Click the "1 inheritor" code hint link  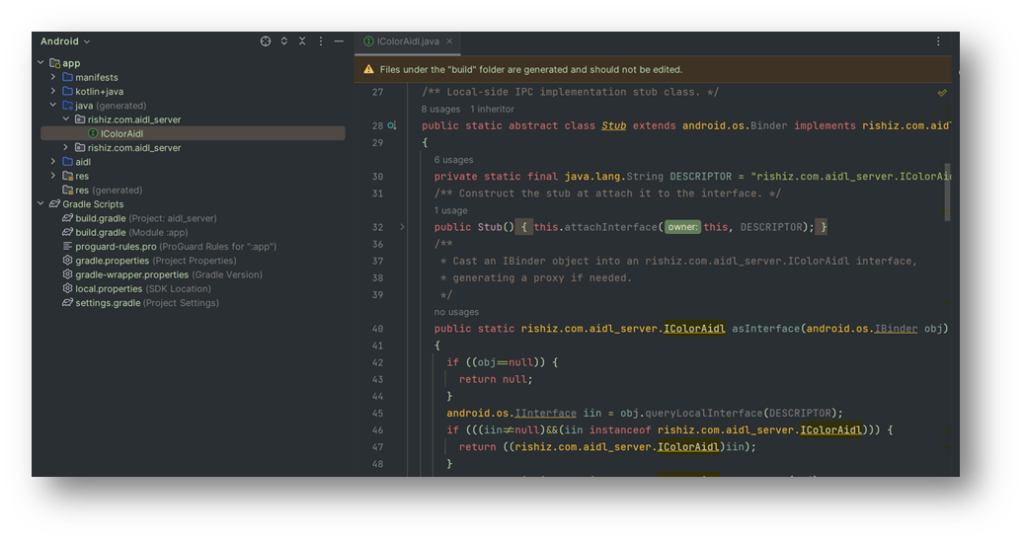click(492, 109)
